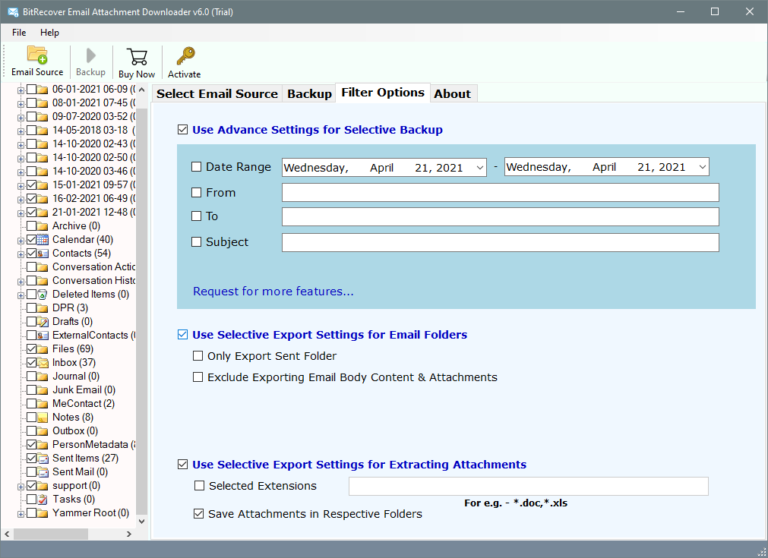The image size is (768, 558).
Task: Open the File menu
Action: click(x=19, y=33)
